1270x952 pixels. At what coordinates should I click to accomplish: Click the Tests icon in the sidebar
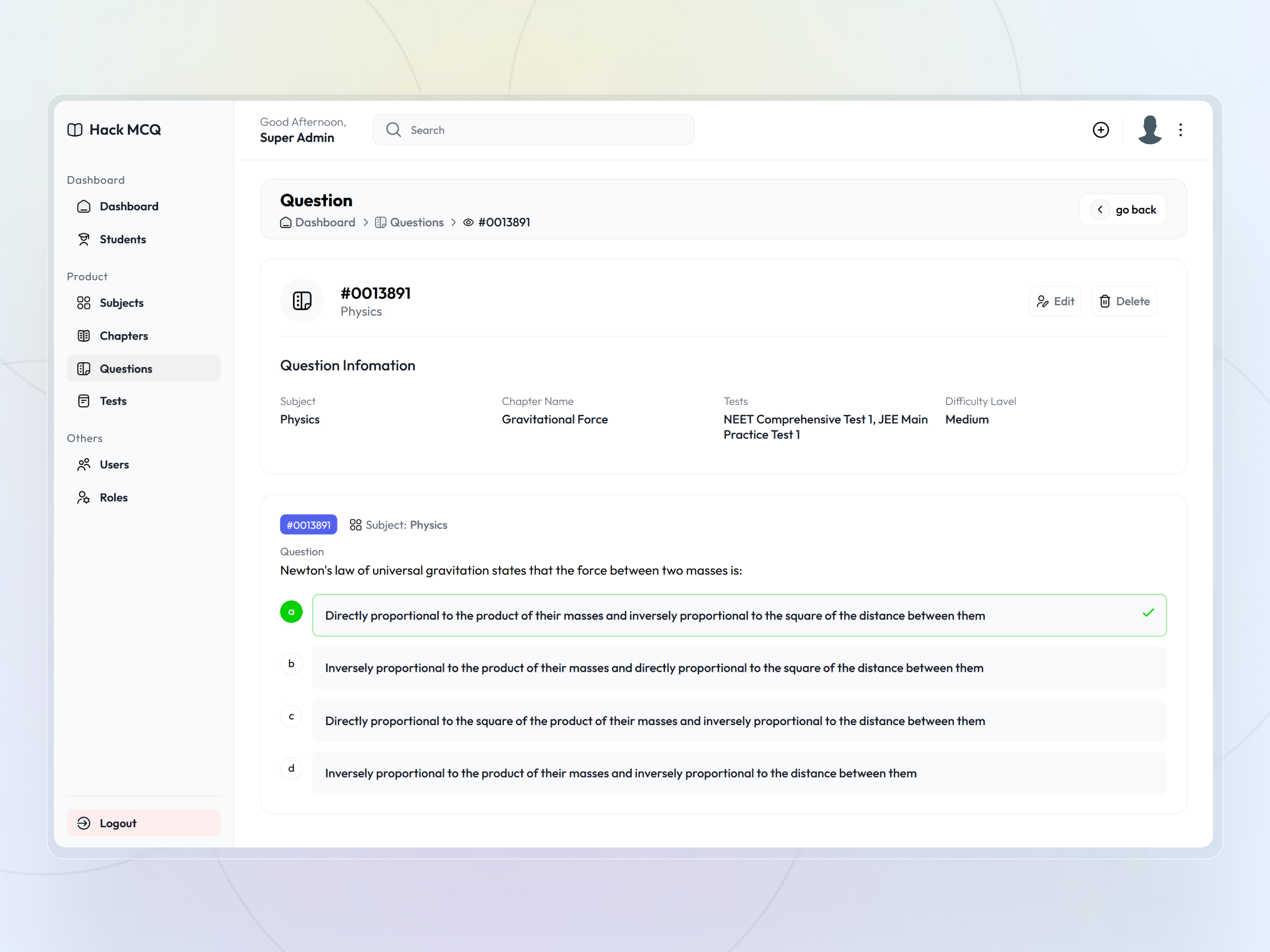coord(84,400)
